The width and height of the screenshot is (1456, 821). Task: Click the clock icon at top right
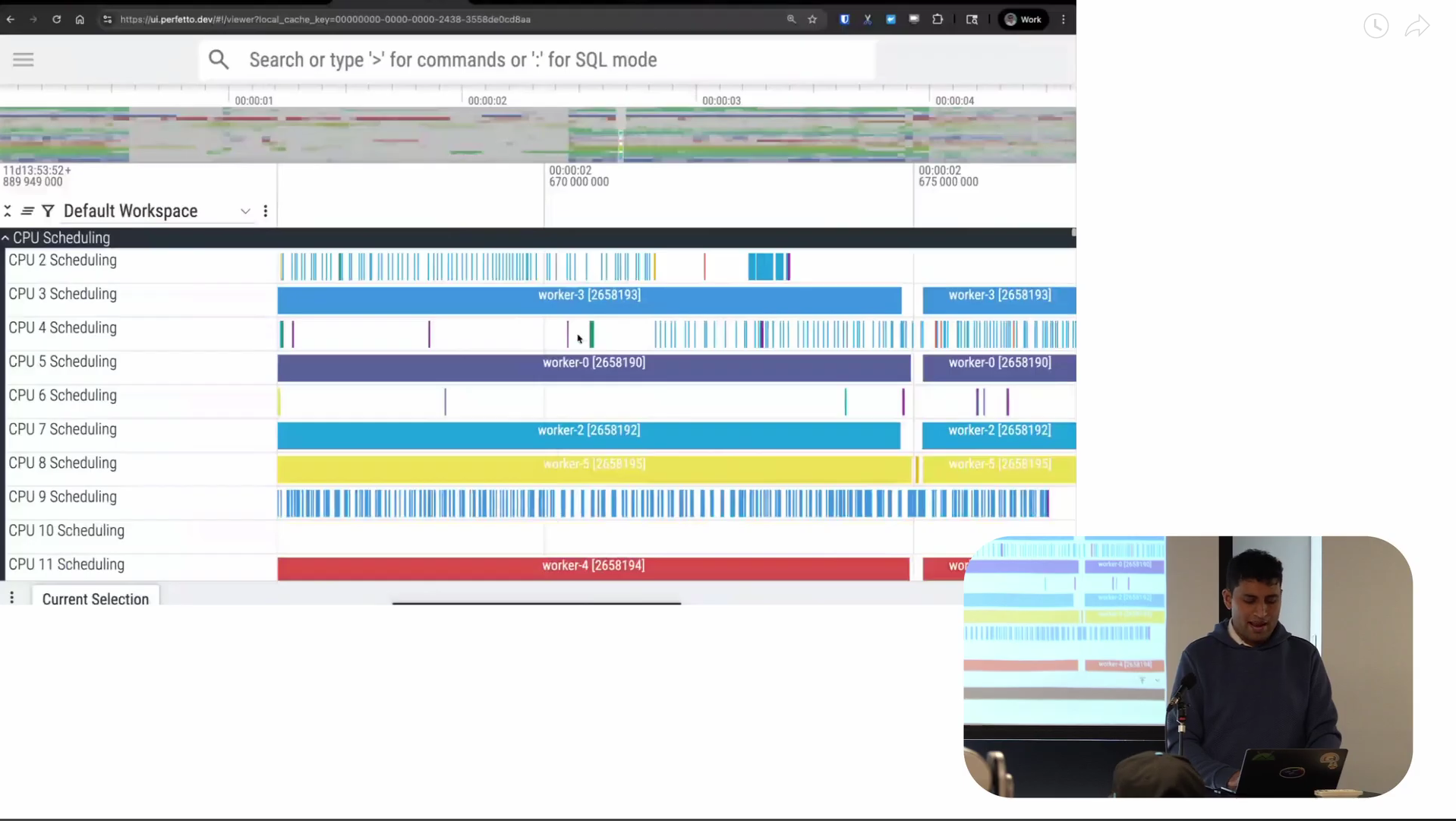(1376, 27)
